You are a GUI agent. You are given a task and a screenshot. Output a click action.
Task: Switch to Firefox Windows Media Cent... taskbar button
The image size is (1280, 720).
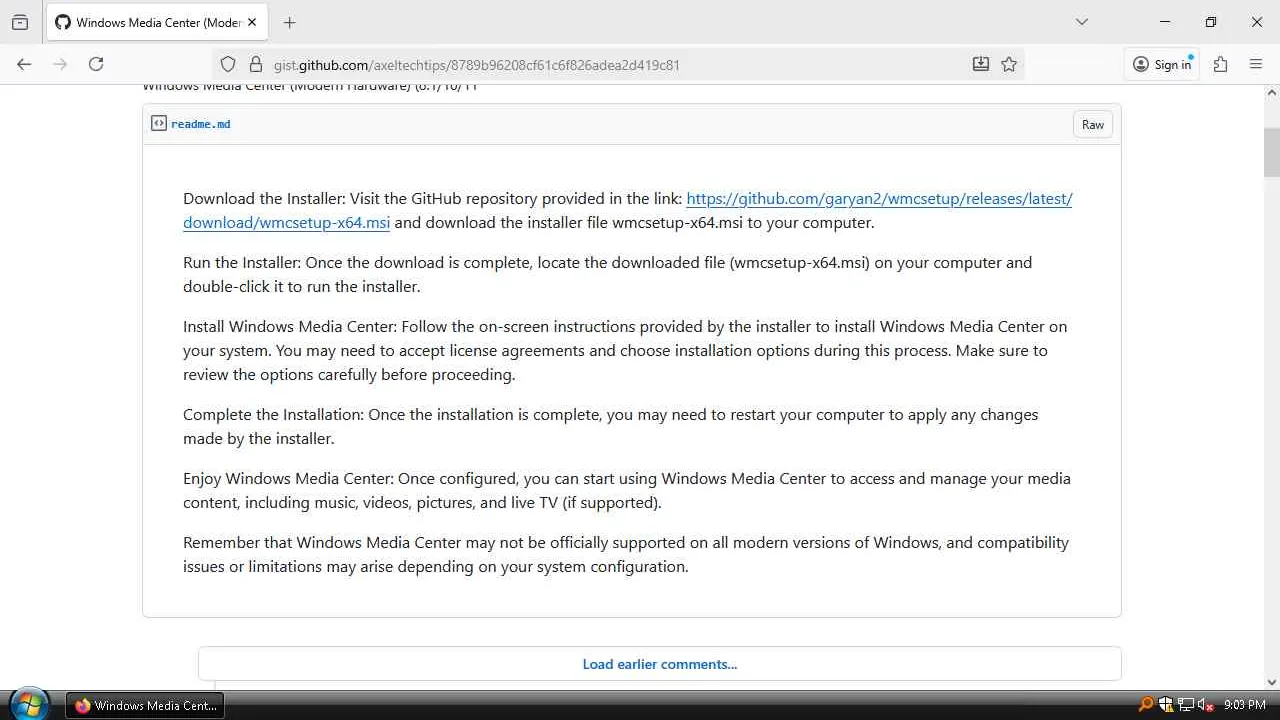pyautogui.click(x=146, y=705)
